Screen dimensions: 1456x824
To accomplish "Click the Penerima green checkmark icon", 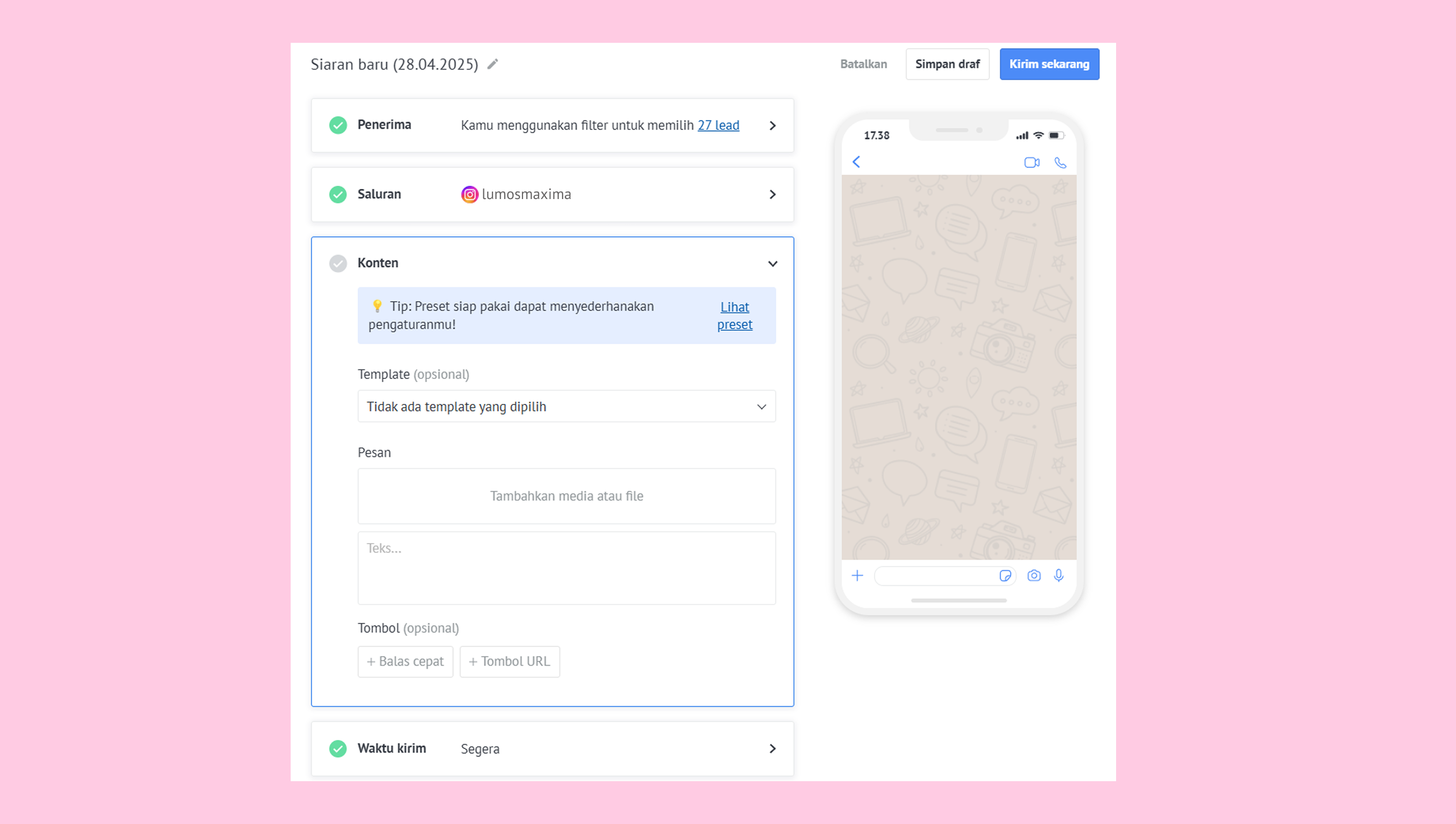I will [x=338, y=125].
